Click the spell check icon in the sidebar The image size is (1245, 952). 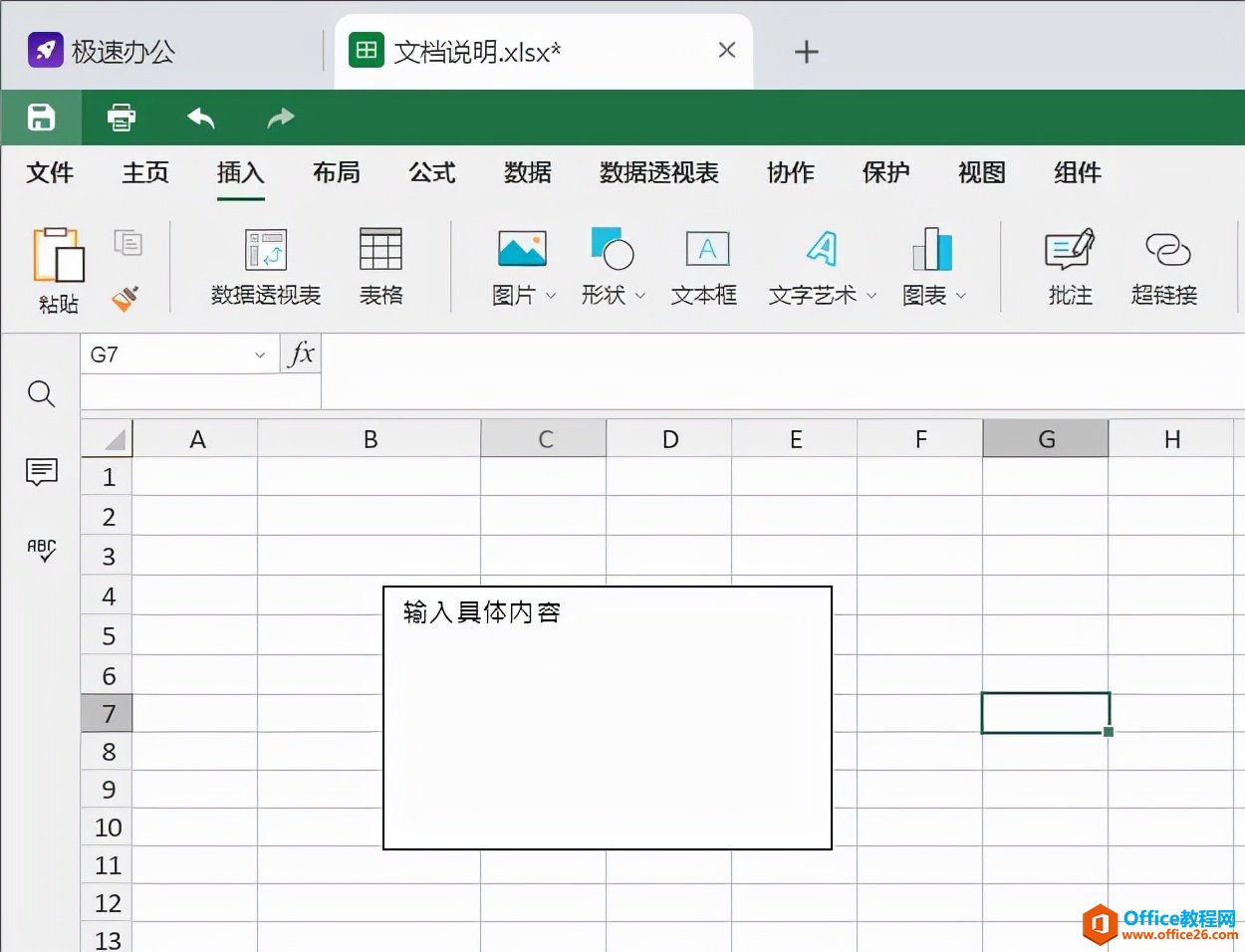click(40, 549)
